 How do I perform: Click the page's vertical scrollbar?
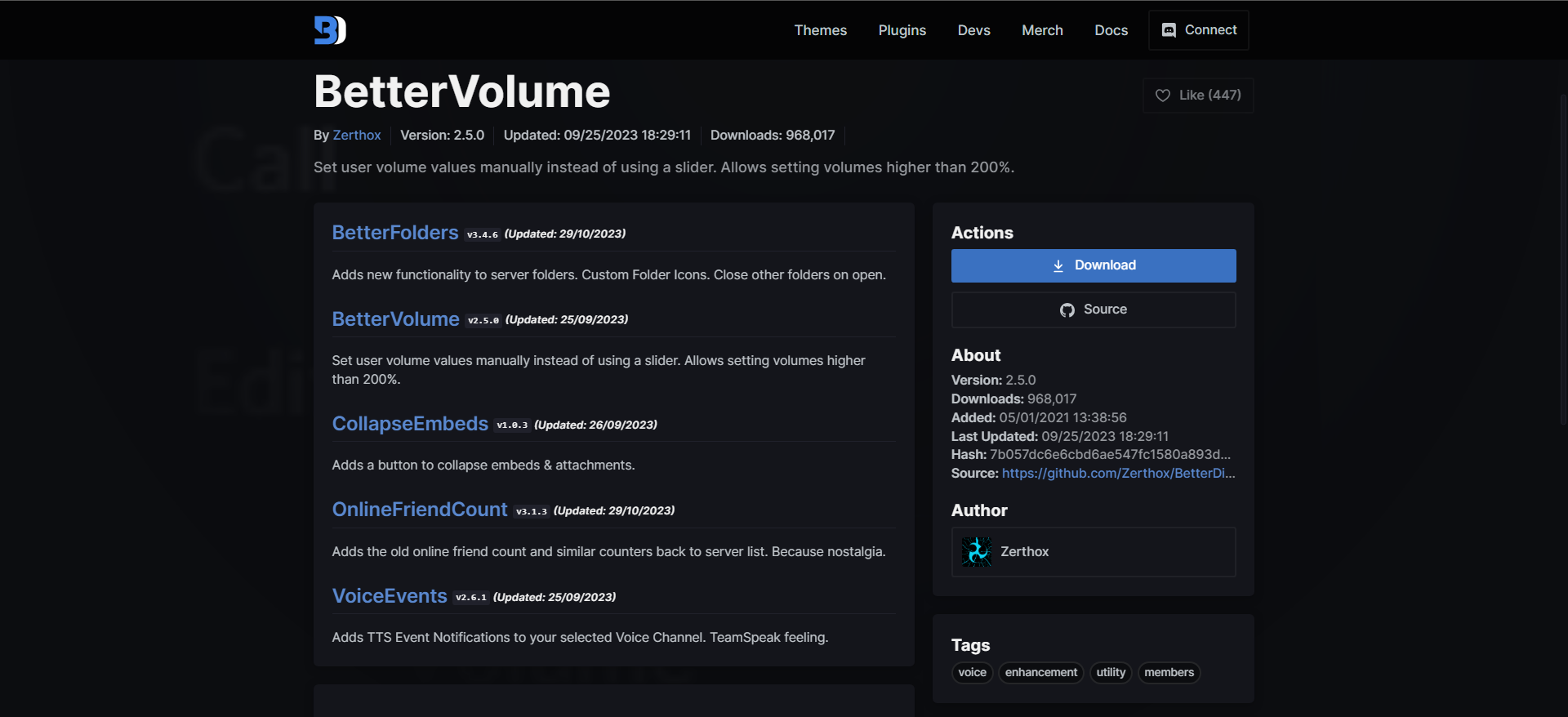pos(1563,260)
